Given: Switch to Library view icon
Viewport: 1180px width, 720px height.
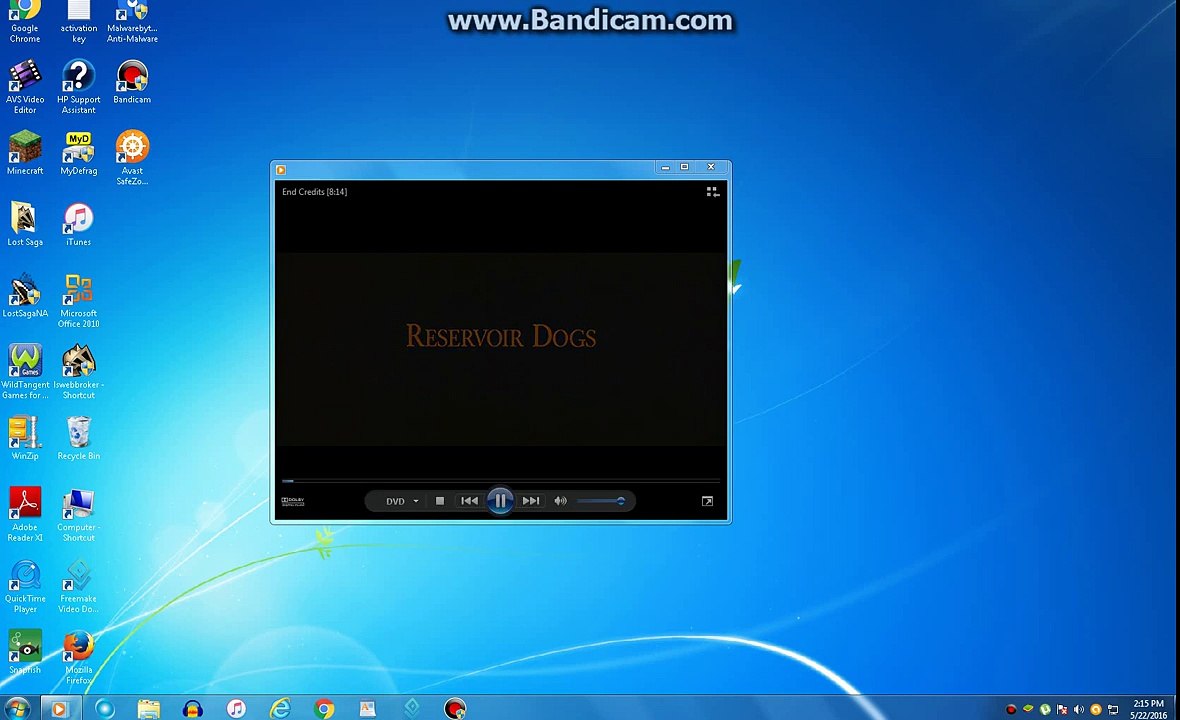Looking at the screenshot, I should 713,193.
